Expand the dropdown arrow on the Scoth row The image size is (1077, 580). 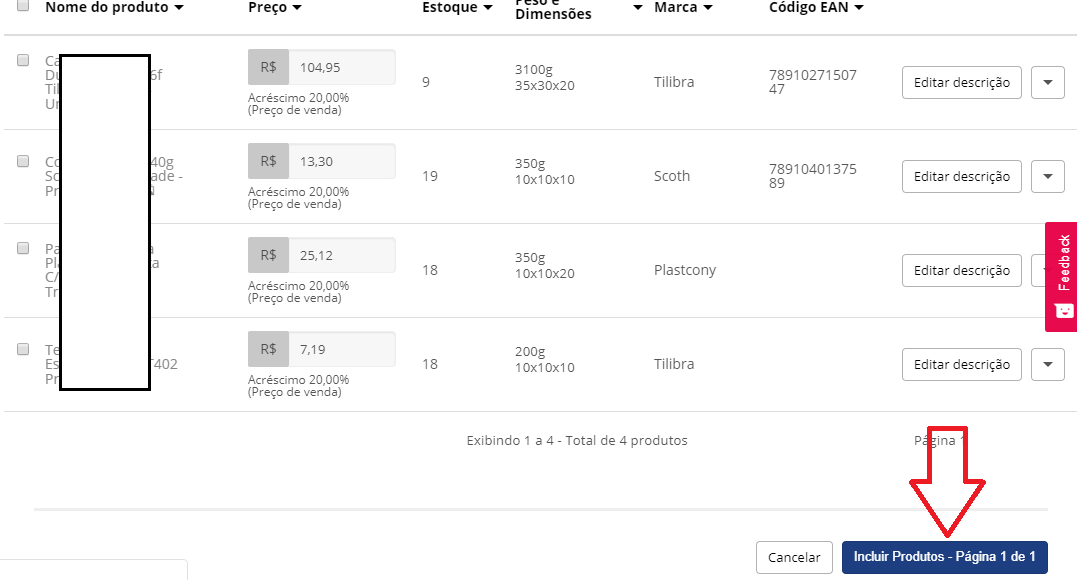point(1047,176)
